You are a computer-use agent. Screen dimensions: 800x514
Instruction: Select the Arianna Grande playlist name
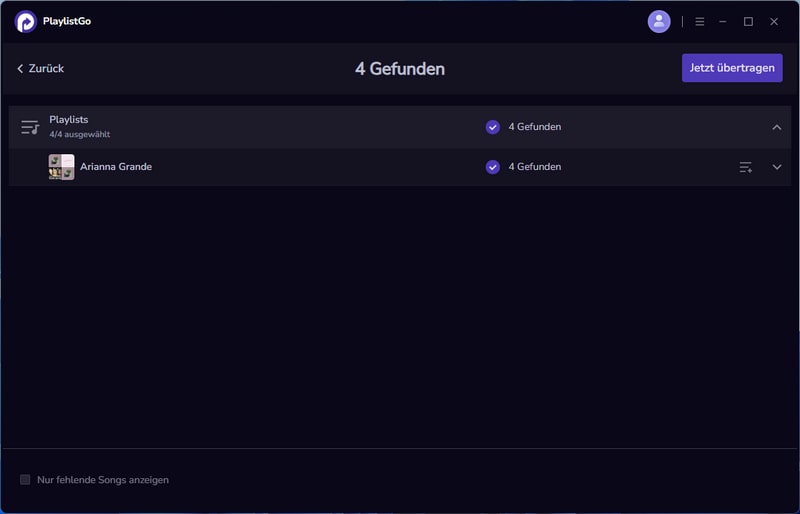click(x=116, y=167)
